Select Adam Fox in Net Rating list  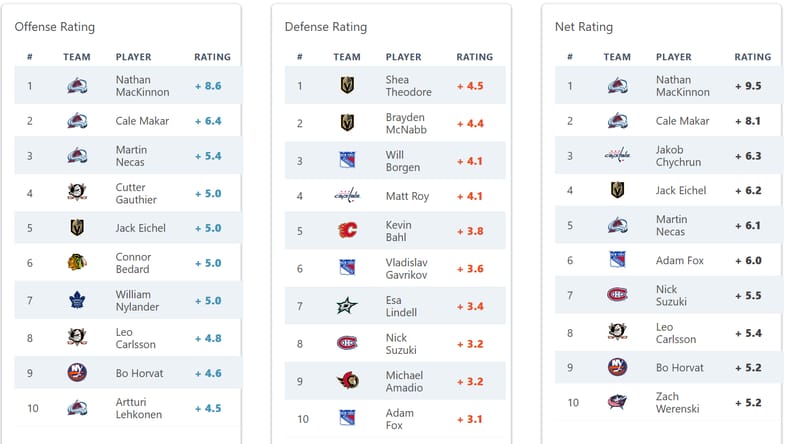pos(680,261)
